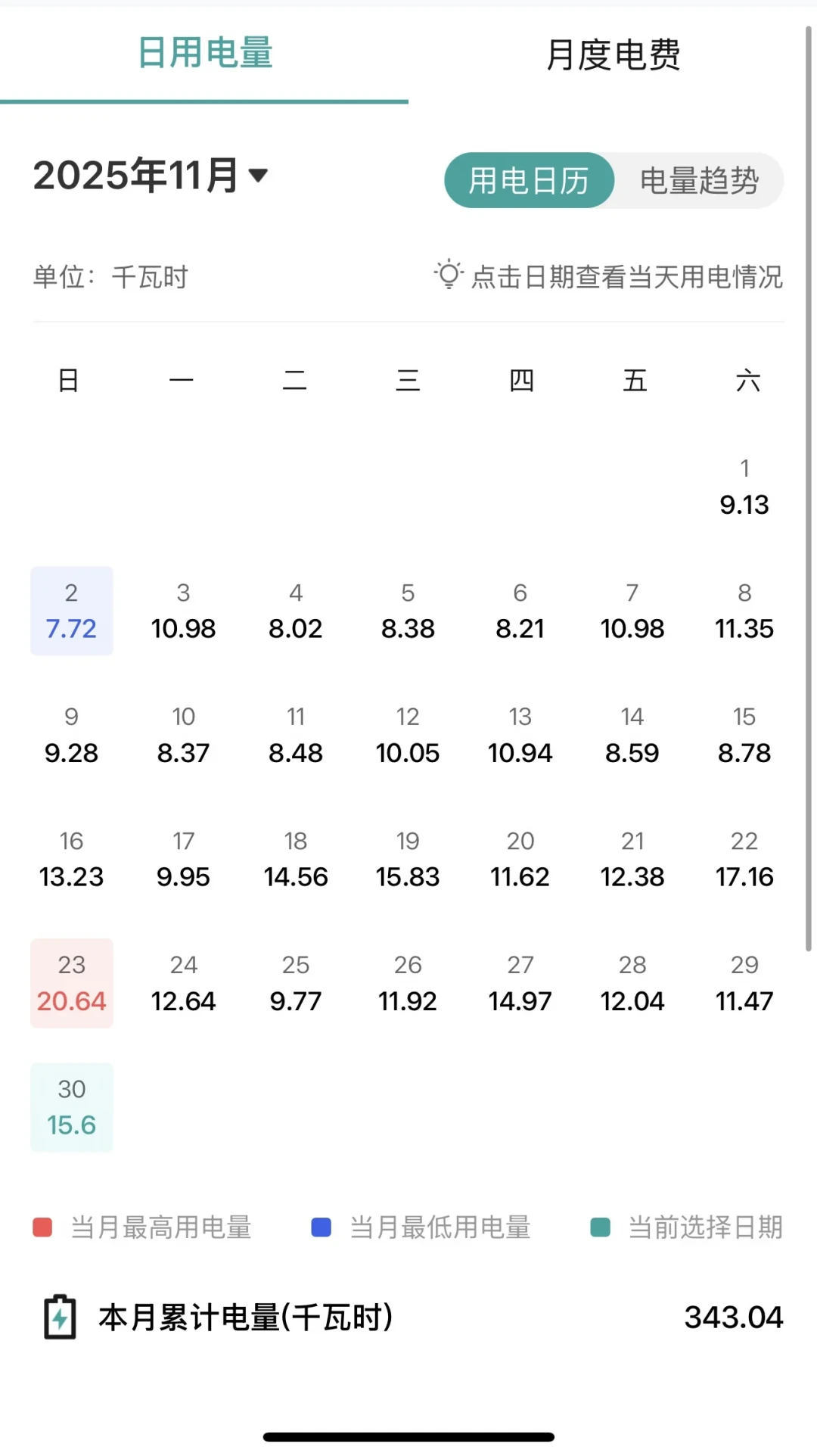Select November 12 showing 10.05
This screenshot has height=1456, width=817.
click(x=408, y=735)
